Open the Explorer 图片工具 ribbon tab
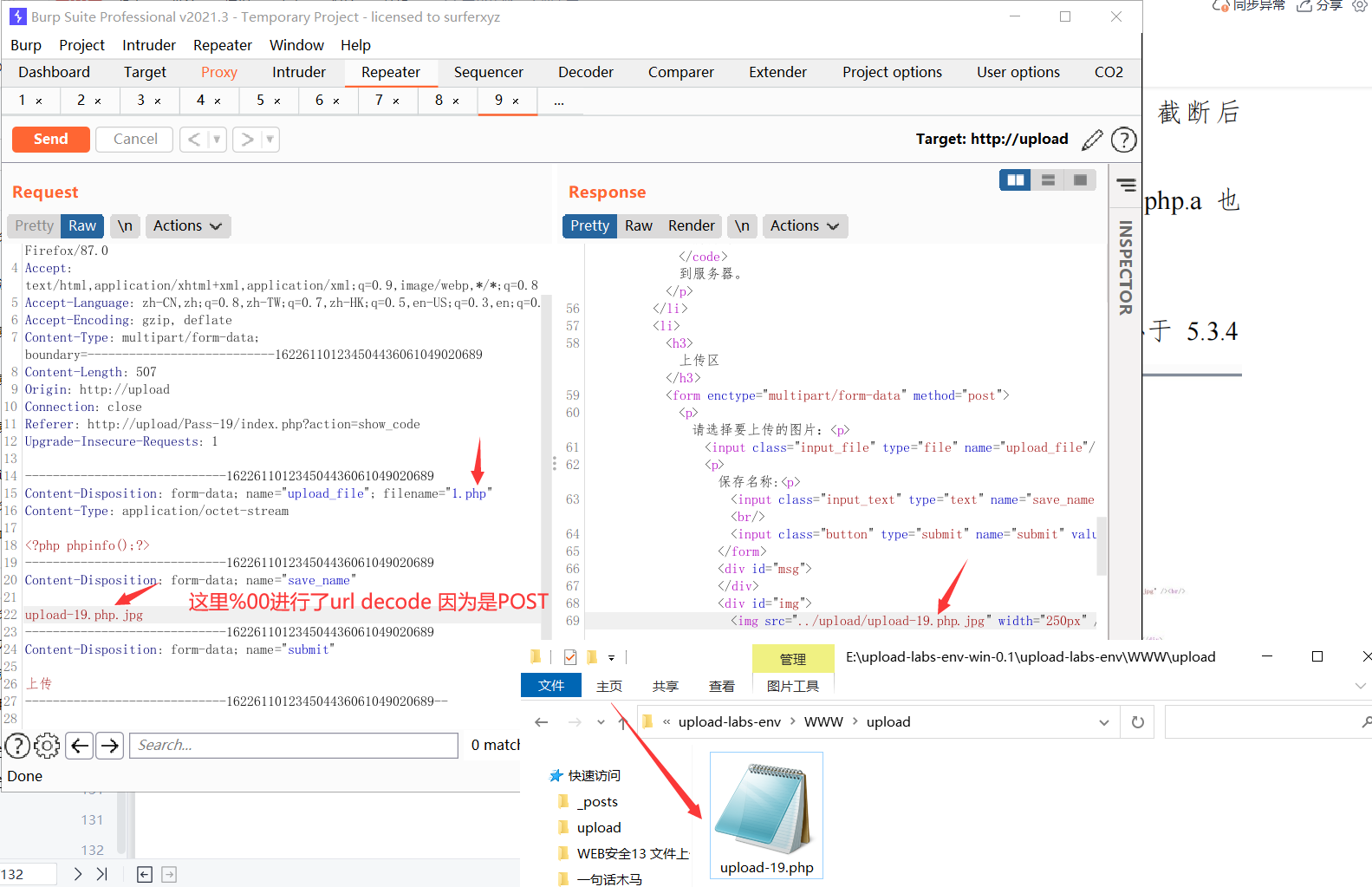 point(793,686)
